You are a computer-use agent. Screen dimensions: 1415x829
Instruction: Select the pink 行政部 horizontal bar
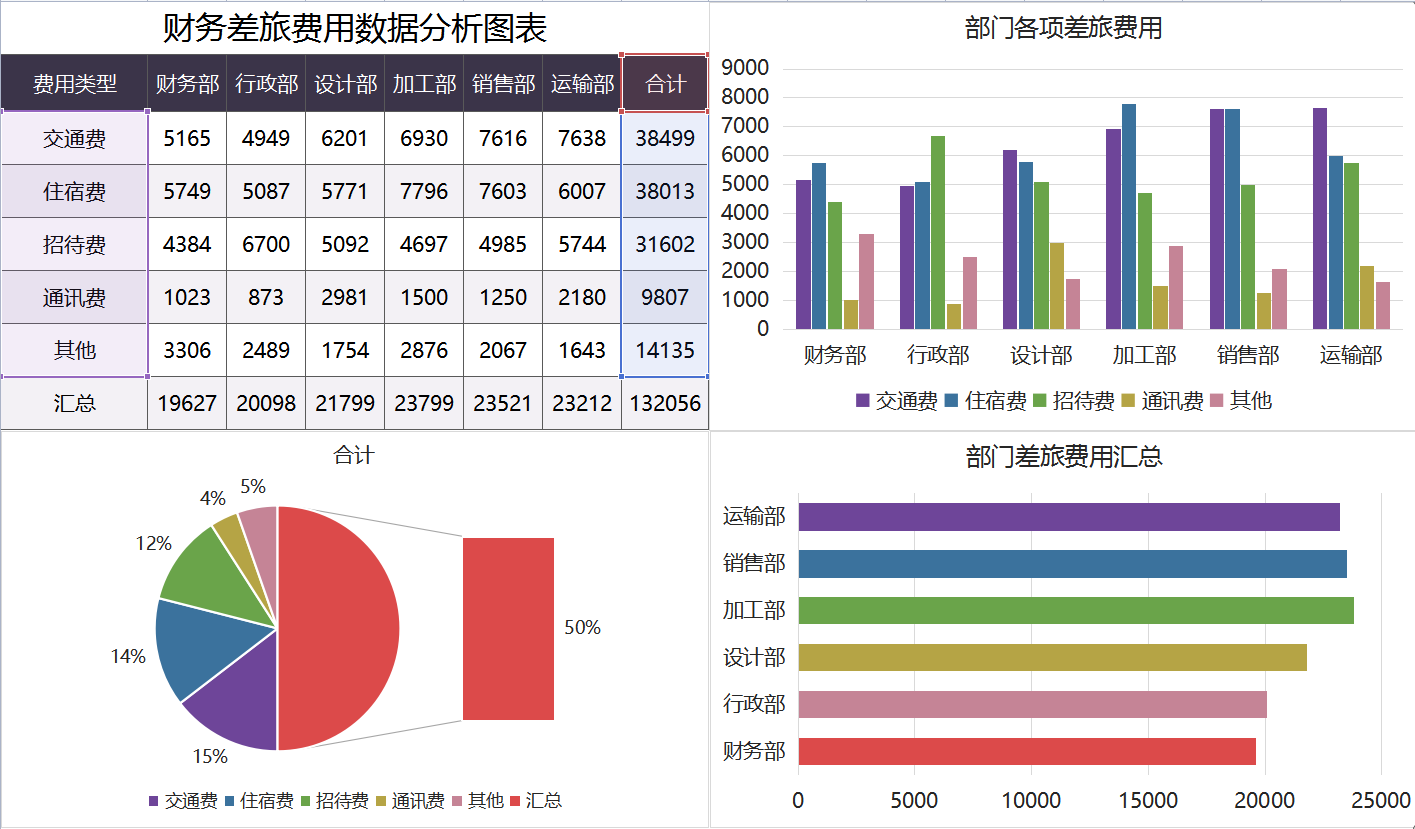[x=1032, y=705]
